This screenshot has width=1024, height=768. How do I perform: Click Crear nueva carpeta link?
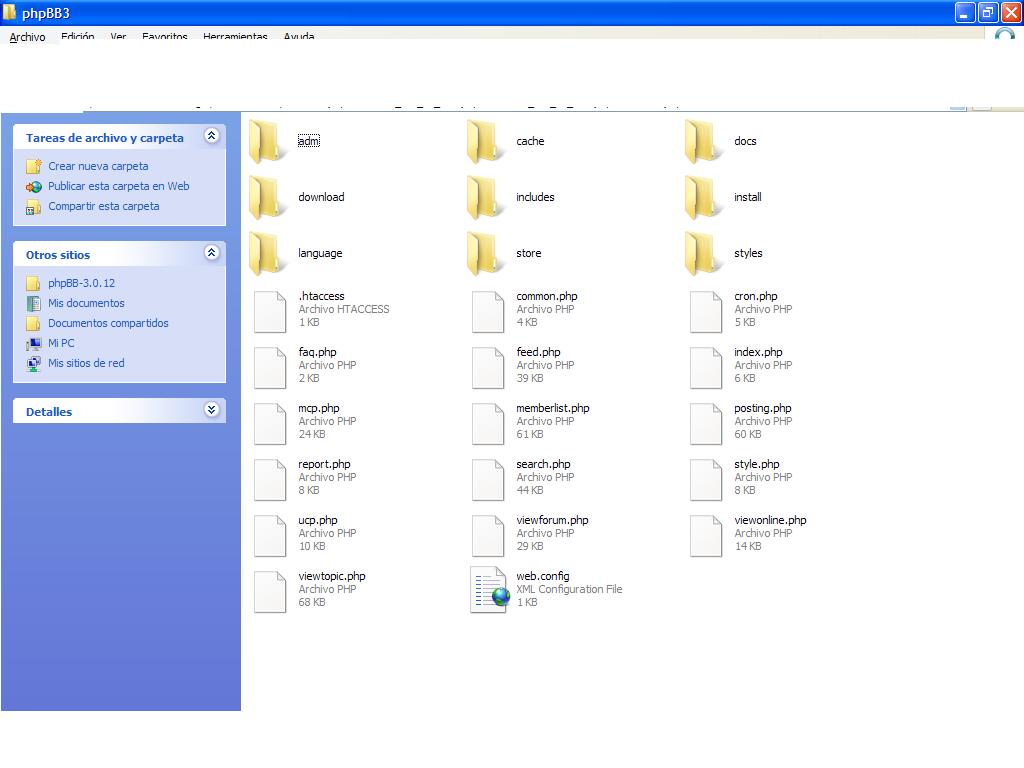pyautogui.click(x=98, y=166)
